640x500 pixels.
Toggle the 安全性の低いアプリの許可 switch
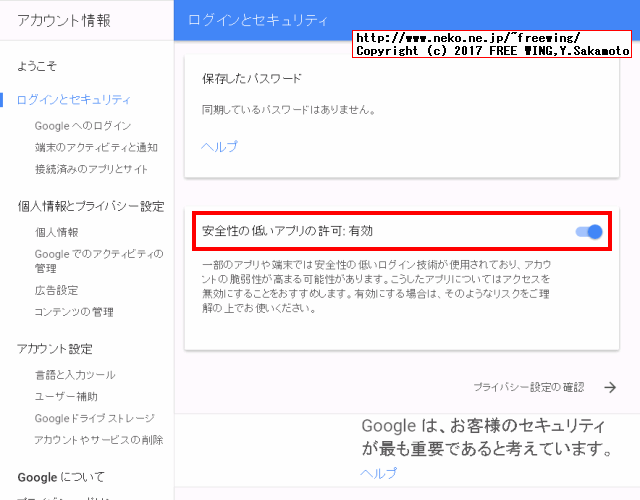(589, 232)
